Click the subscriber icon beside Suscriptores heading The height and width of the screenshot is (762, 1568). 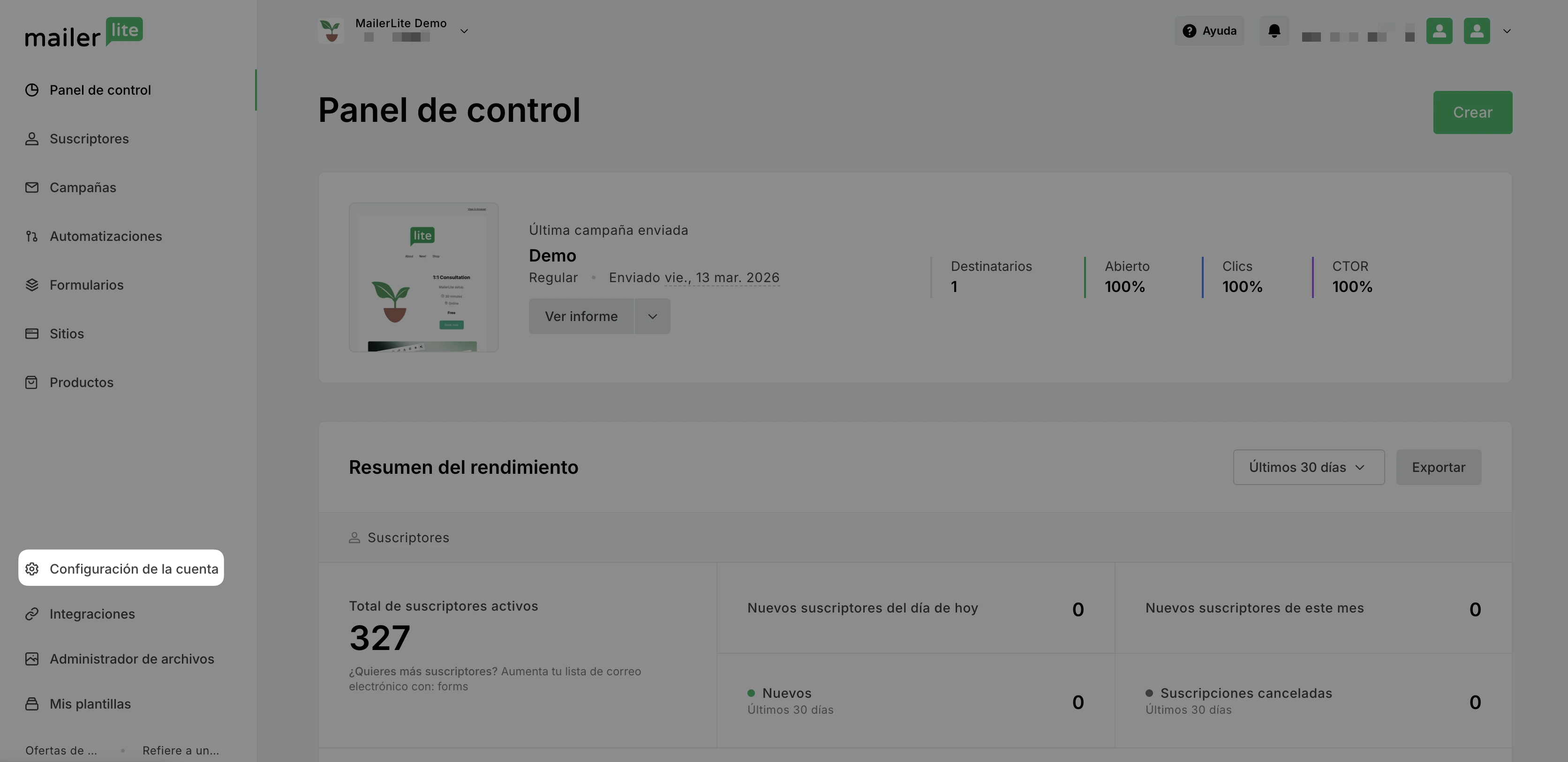354,538
